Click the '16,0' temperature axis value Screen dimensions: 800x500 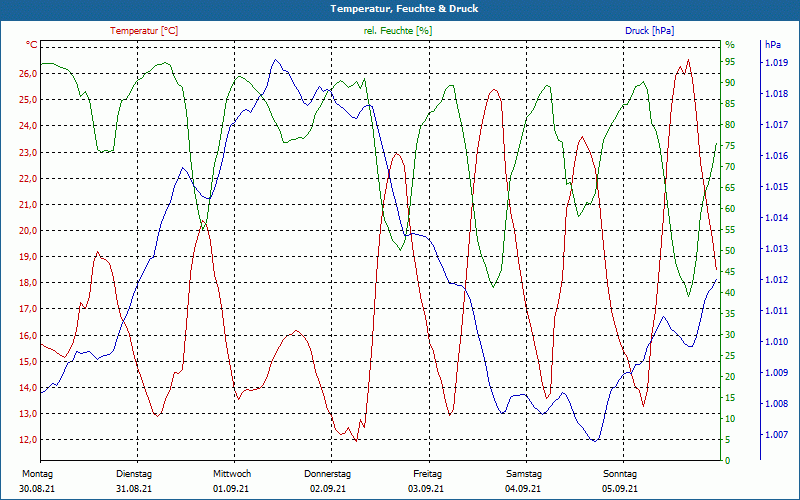(28, 335)
